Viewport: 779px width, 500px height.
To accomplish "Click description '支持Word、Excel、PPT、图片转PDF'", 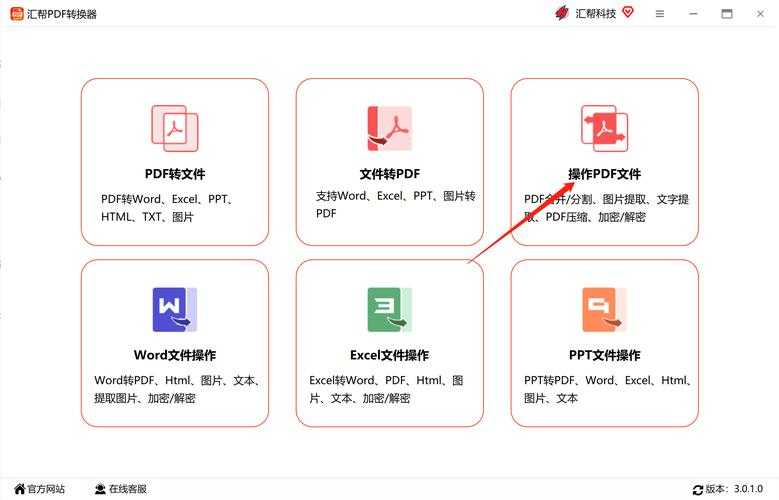I will point(395,205).
